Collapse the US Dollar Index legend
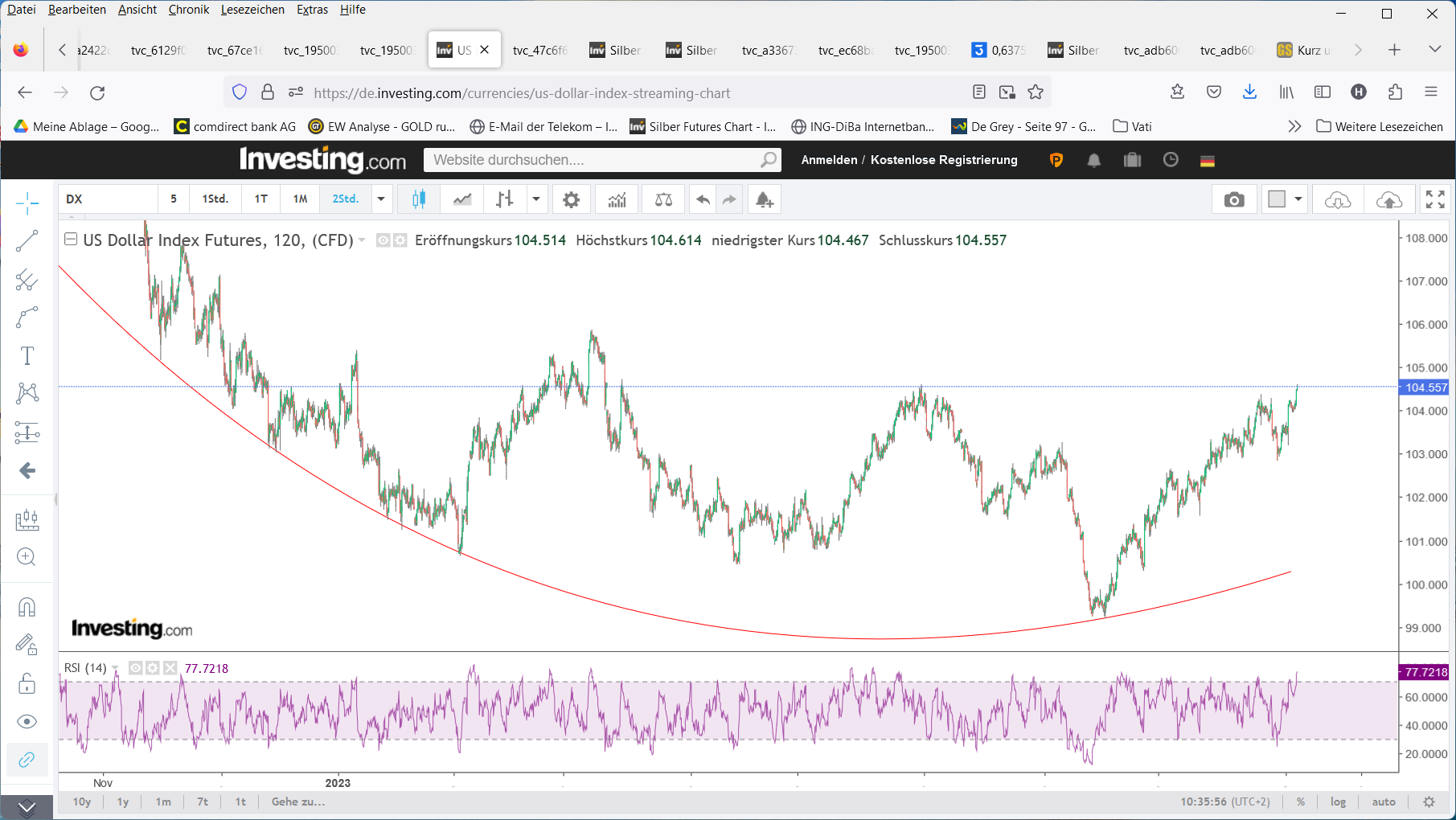 (x=71, y=240)
